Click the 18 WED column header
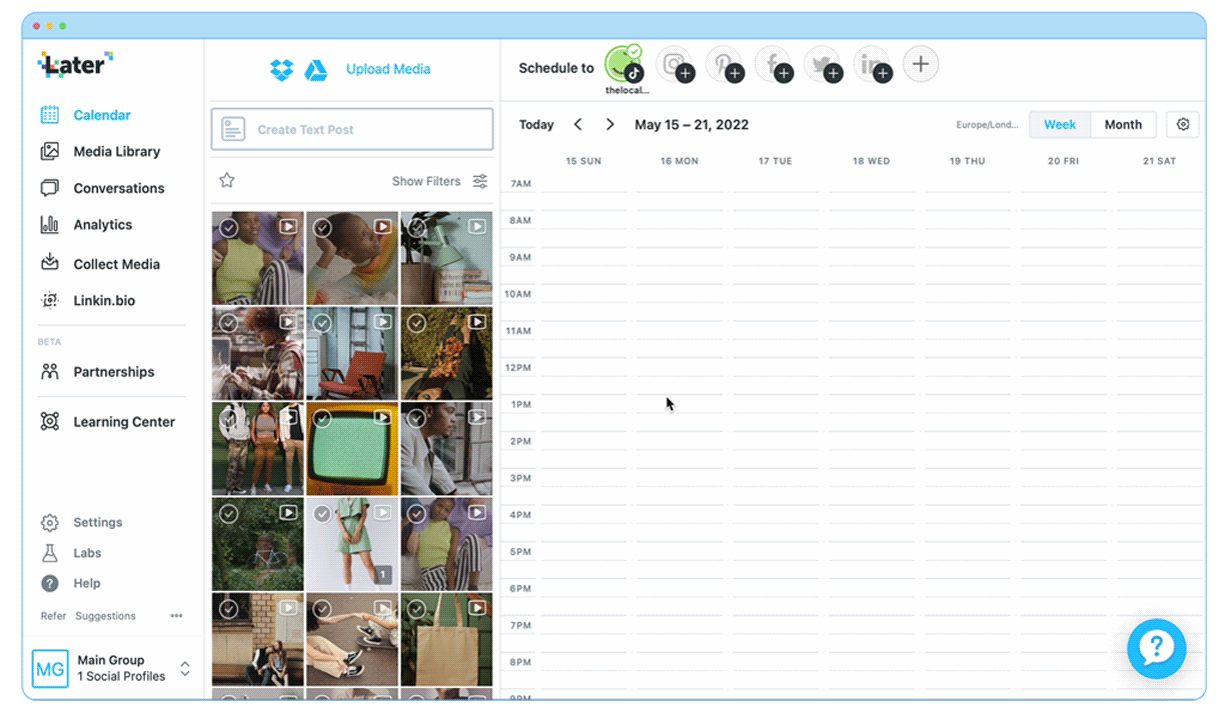1225x713 pixels. tap(871, 161)
